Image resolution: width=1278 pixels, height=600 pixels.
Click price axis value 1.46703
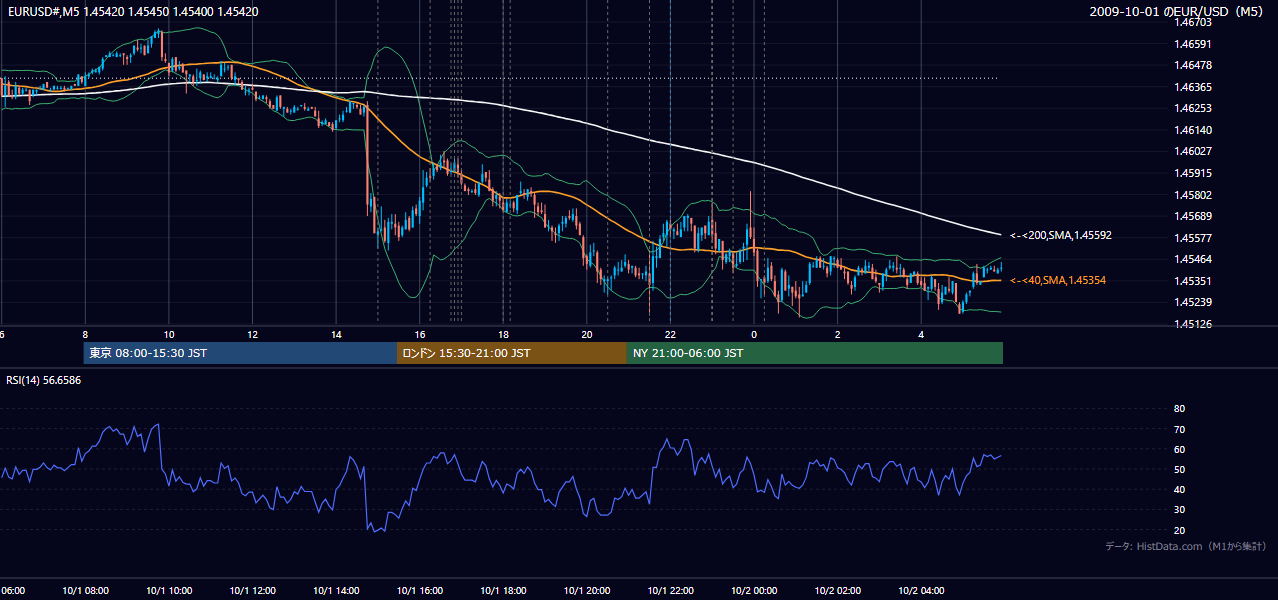click(1192, 22)
